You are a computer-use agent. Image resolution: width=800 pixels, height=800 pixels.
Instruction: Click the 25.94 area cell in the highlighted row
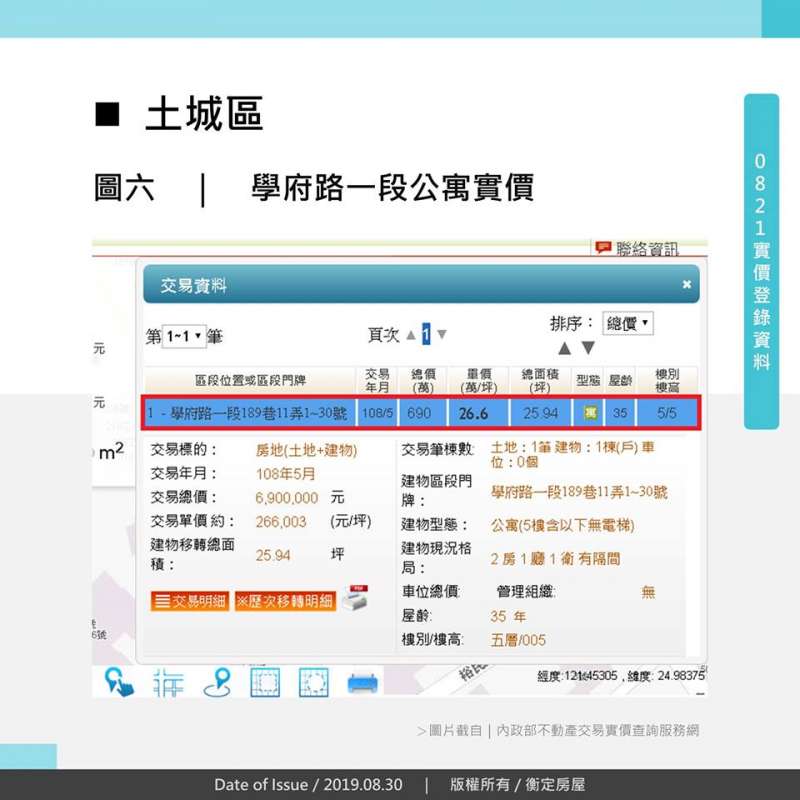[x=540, y=413]
